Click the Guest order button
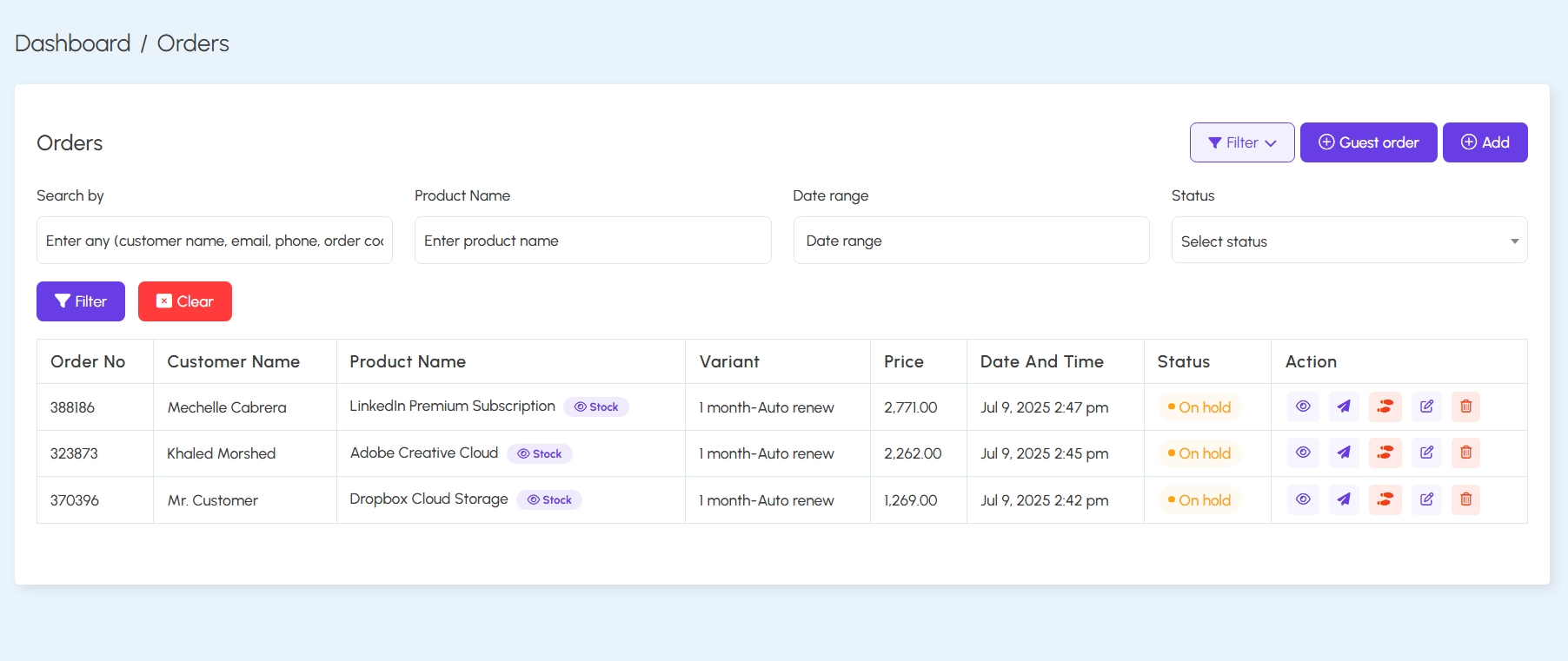 [x=1369, y=142]
